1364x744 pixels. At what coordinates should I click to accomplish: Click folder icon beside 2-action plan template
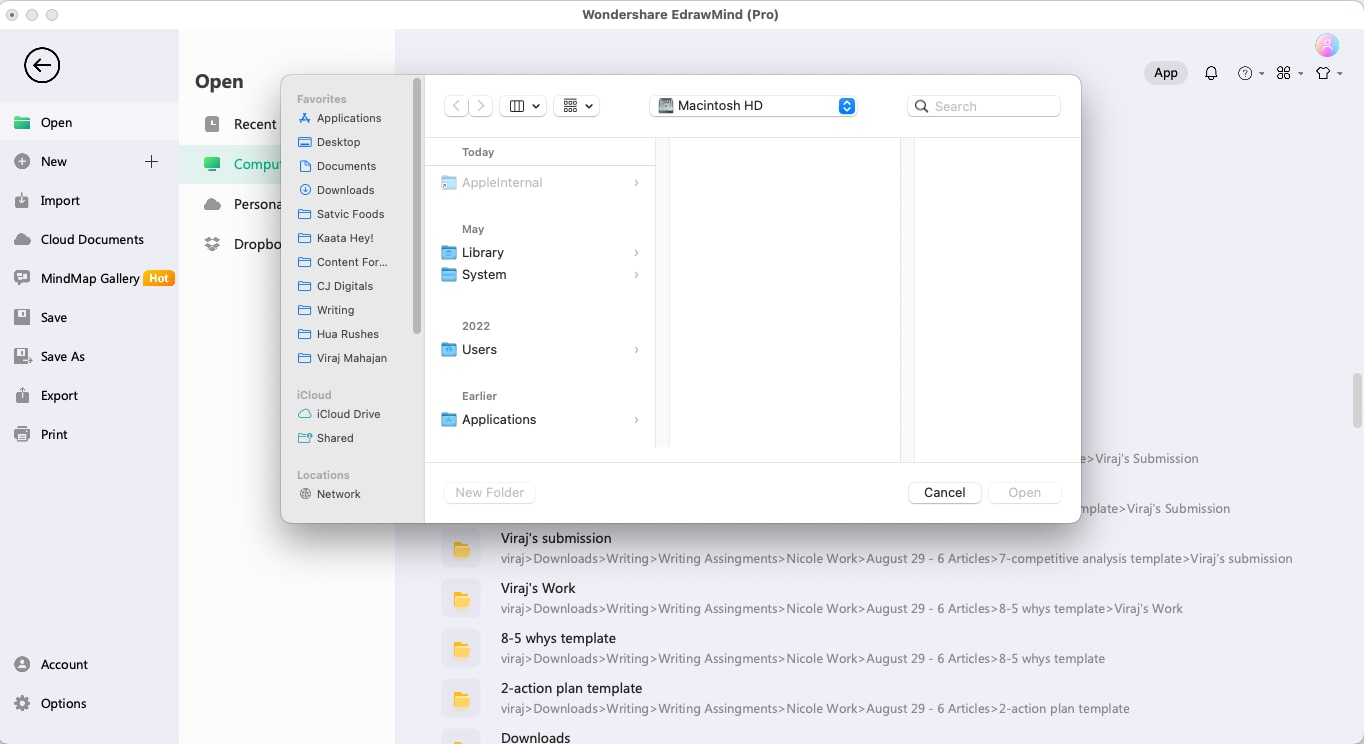coord(461,698)
